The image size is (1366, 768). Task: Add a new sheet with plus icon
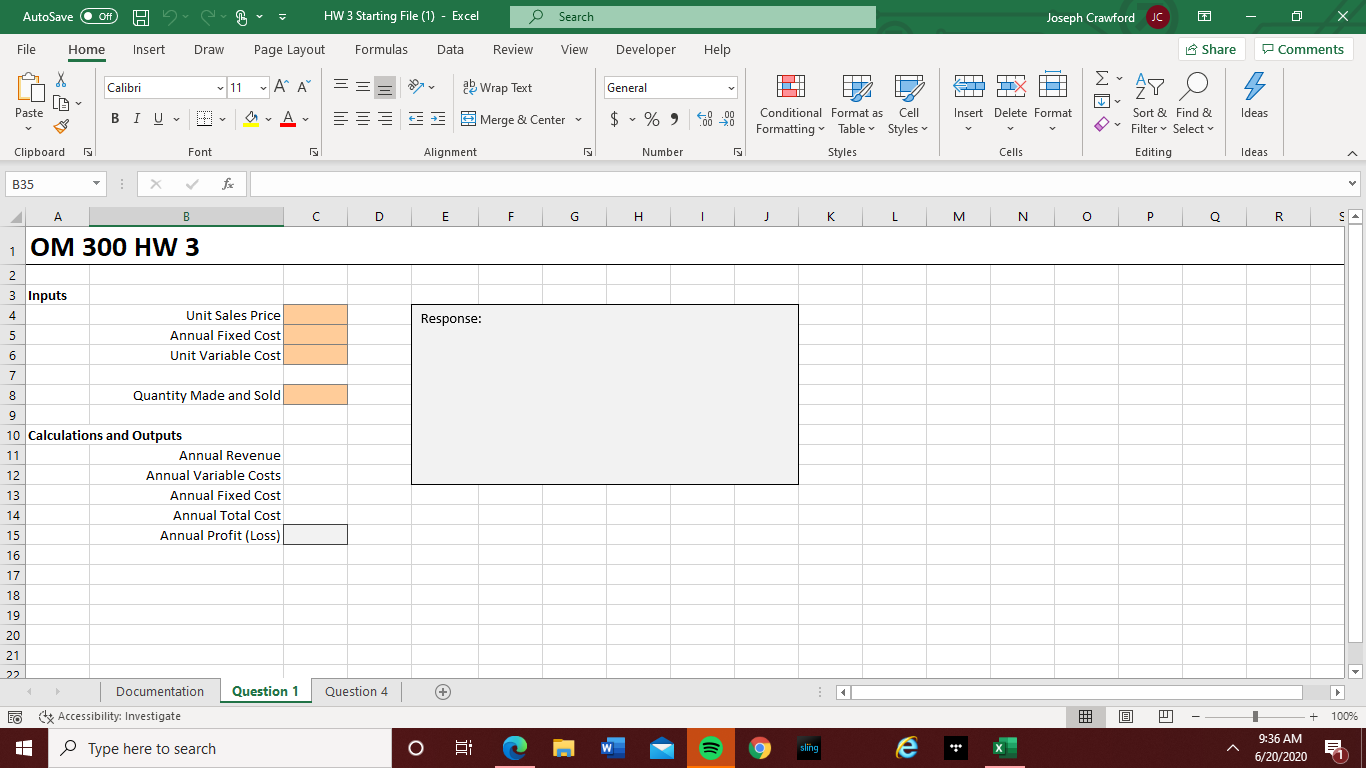[443, 691]
